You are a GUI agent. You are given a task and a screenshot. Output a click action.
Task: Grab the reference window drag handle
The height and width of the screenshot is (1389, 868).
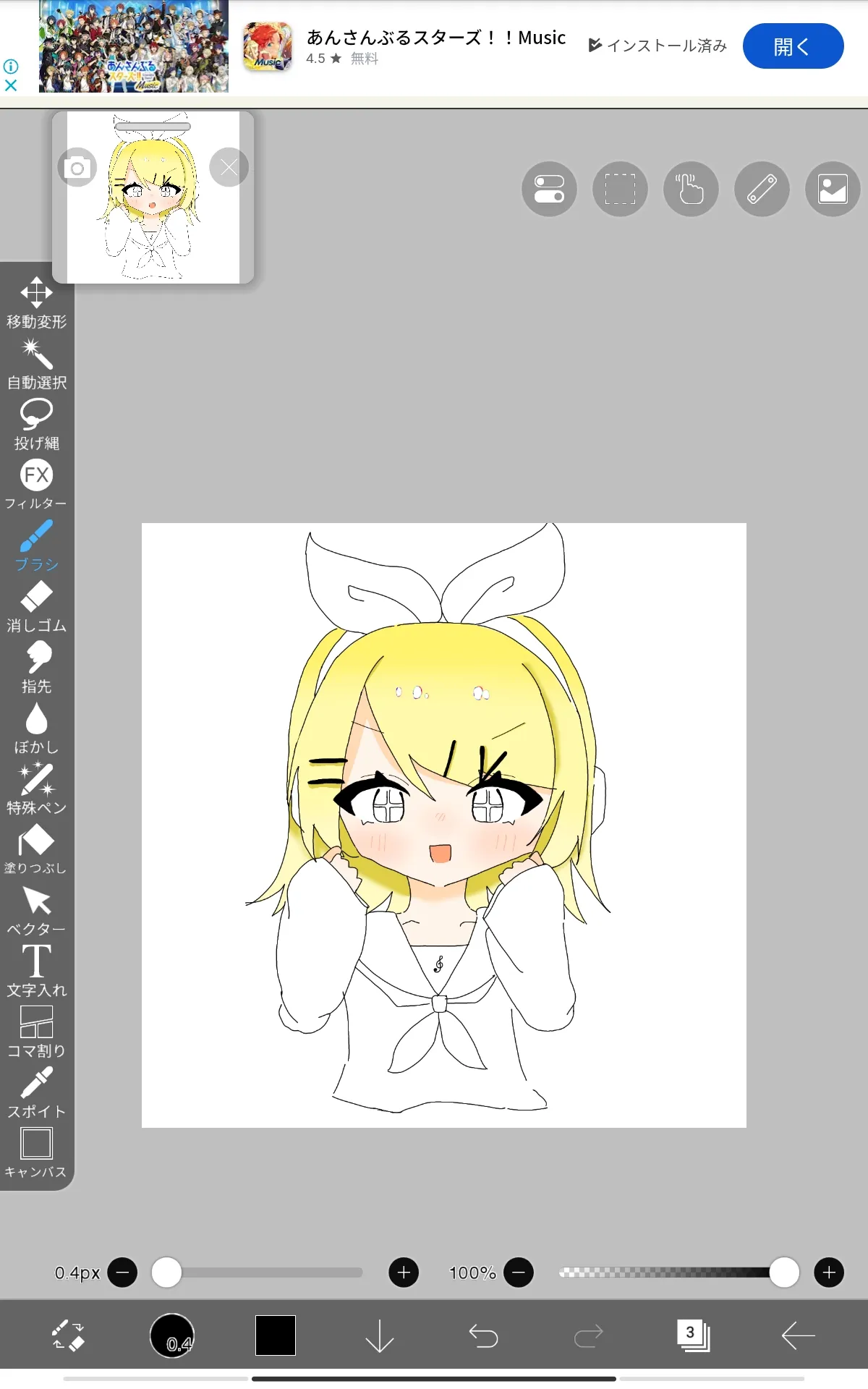[153, 127]
